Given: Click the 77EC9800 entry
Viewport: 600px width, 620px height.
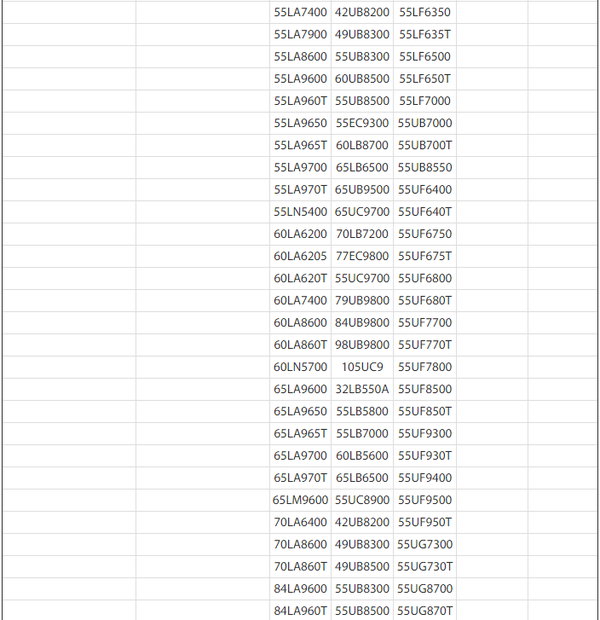Looking at the screenshot, I should (x=362, y=256).
